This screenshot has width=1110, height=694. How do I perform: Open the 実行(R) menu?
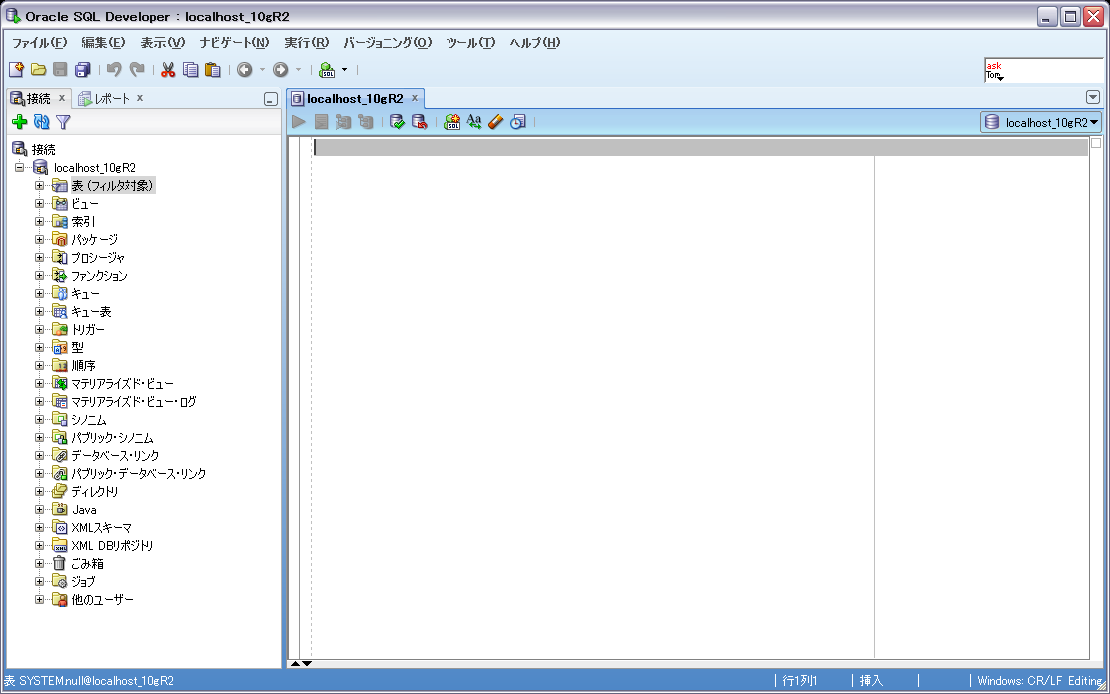(307, 42)
